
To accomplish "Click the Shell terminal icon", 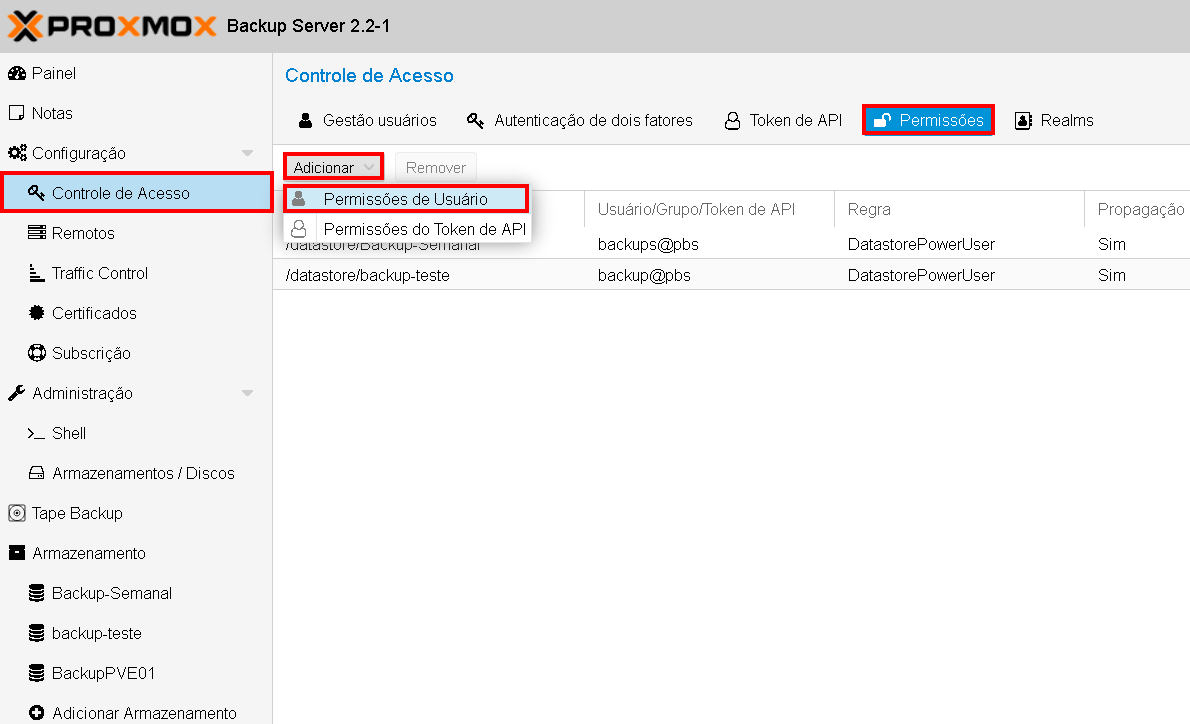I will click(36, 433).
